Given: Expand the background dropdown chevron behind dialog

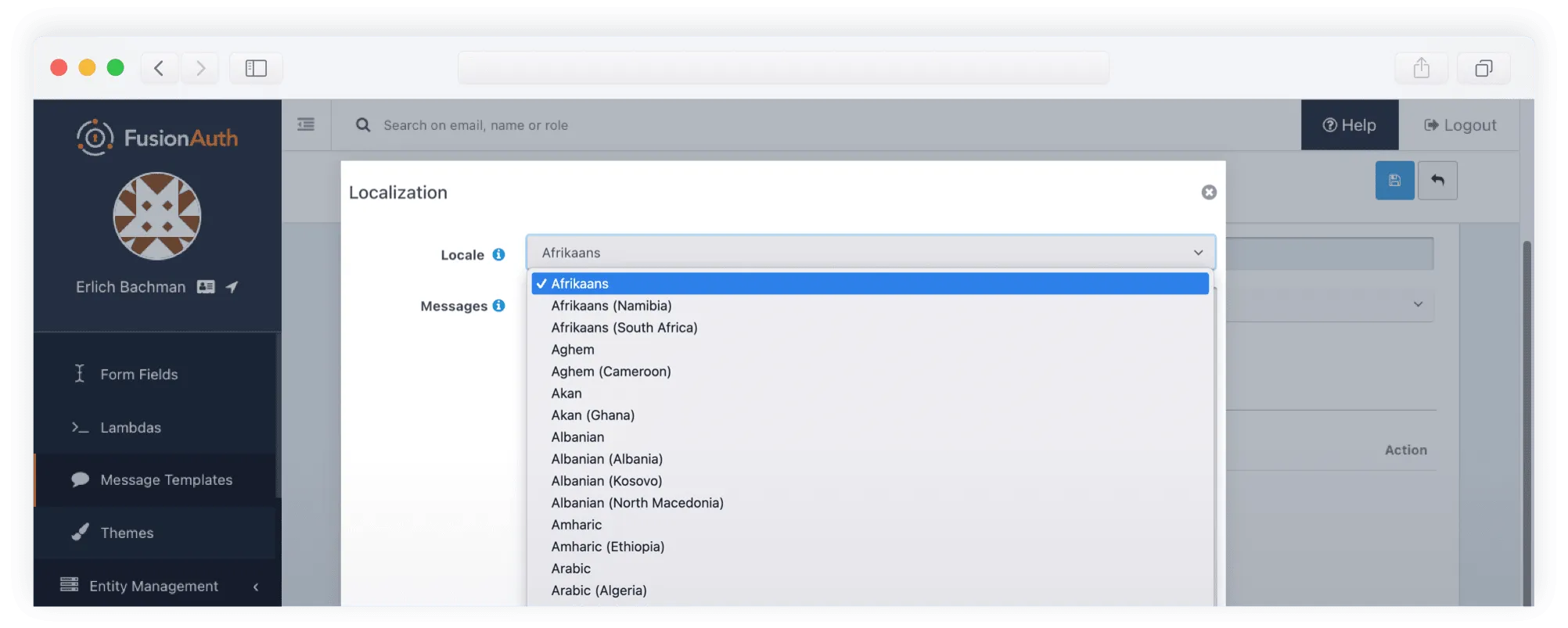Looking at the screenshot, I should (x=1418, y=304).
